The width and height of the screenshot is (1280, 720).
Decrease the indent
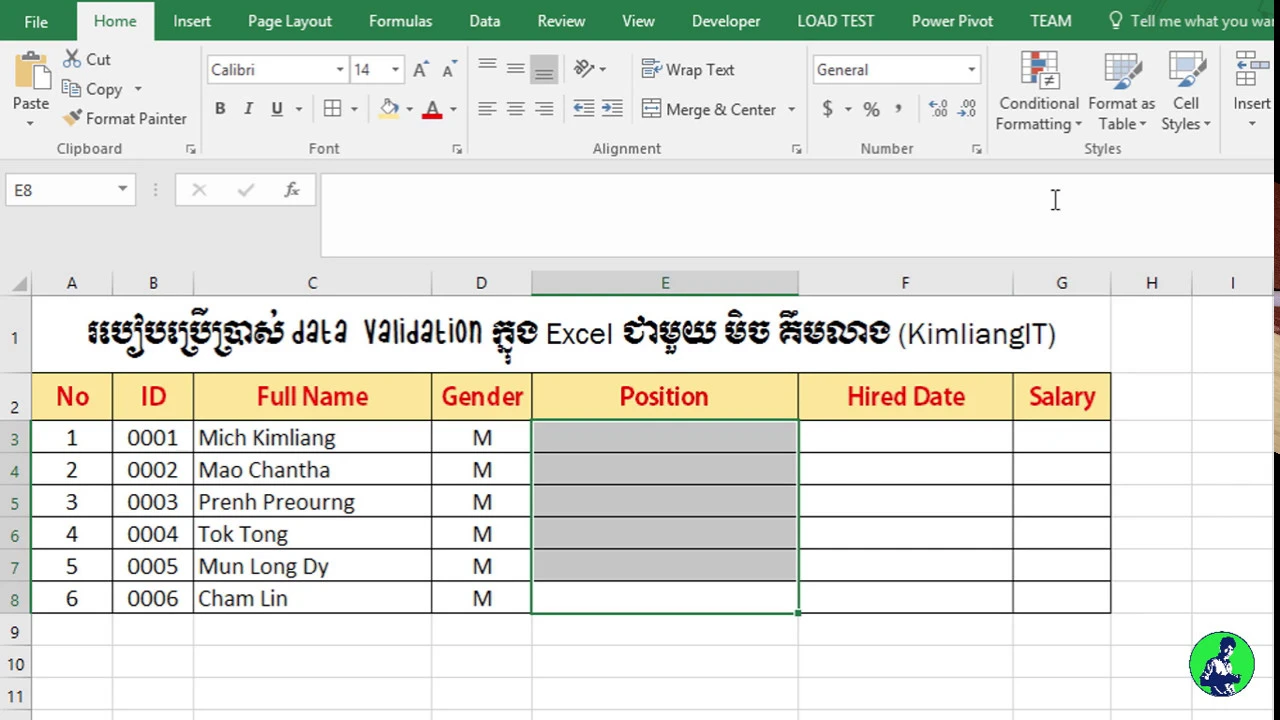(584, 109)
